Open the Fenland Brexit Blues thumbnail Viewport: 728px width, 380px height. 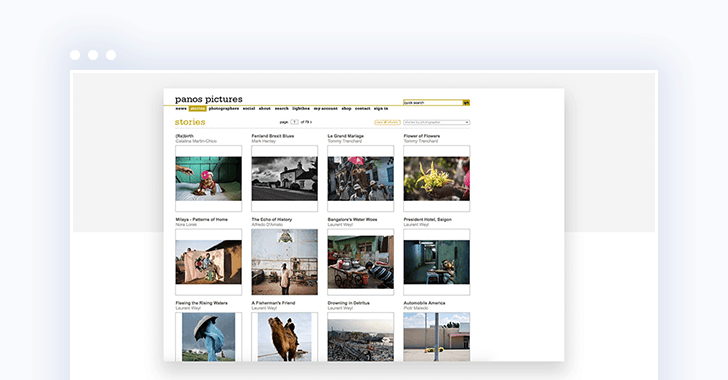point(285,178)
